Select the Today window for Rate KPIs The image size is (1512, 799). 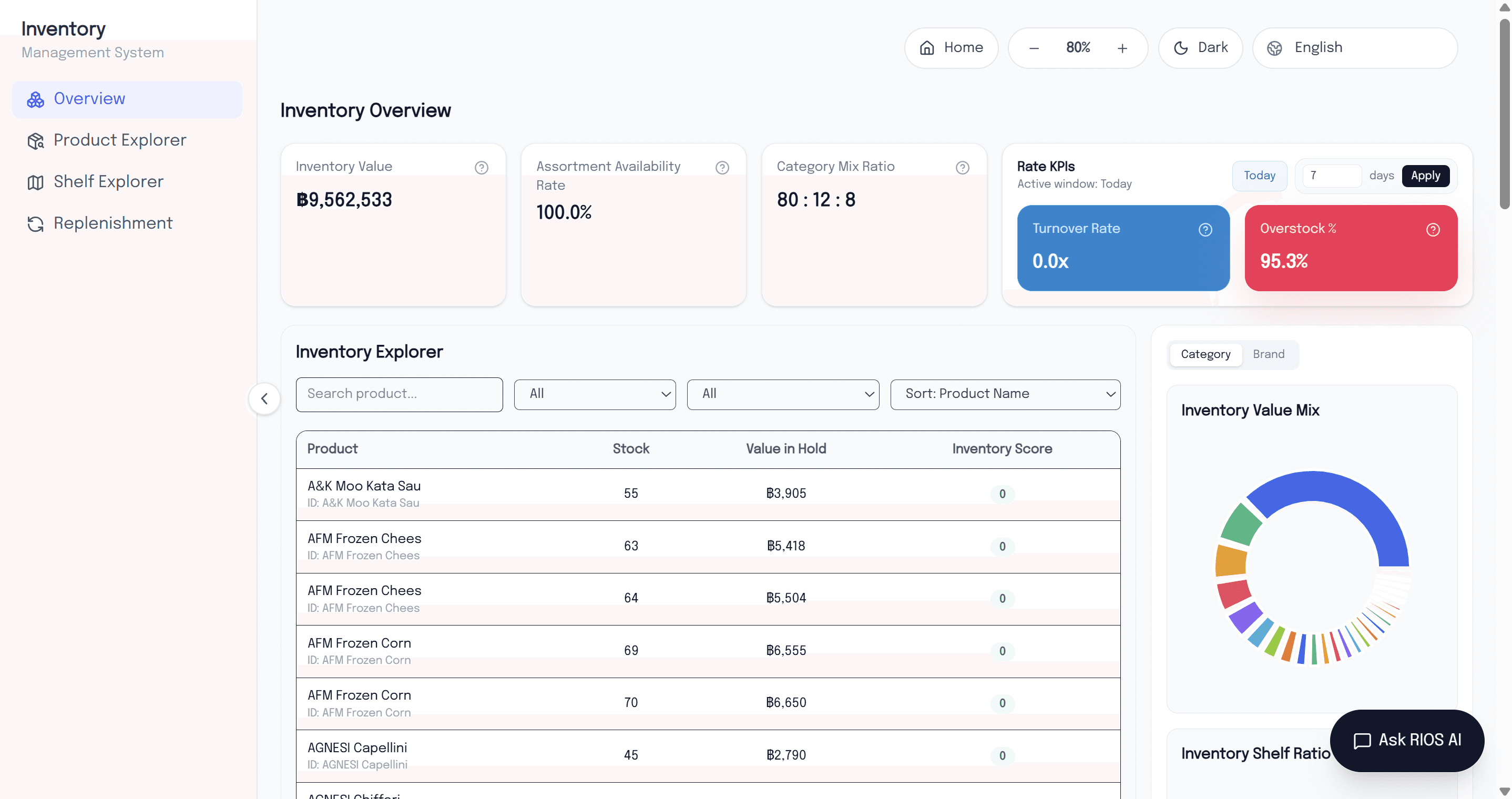click(x=1260, y=176)
